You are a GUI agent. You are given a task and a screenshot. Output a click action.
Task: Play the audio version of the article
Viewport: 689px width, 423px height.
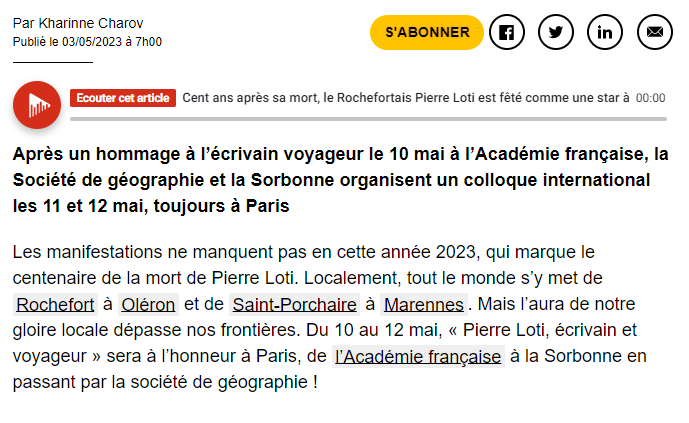[x=37, y=104]
